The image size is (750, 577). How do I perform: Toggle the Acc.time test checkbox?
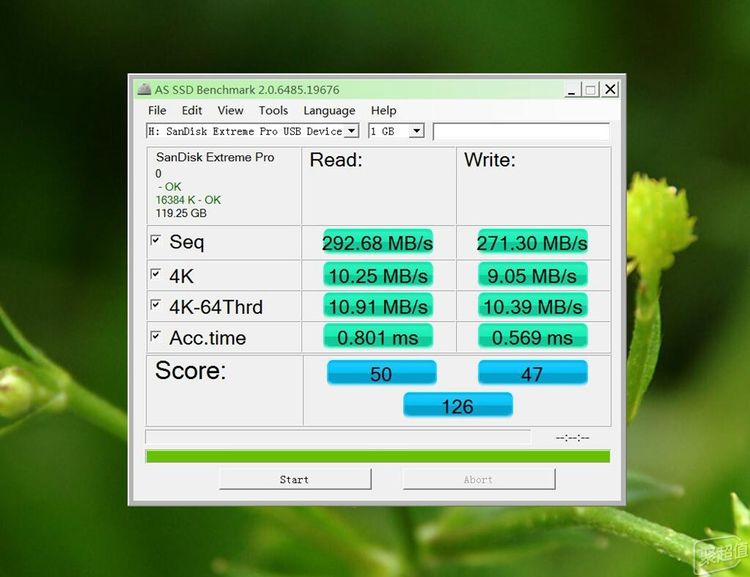click(155, 336)
